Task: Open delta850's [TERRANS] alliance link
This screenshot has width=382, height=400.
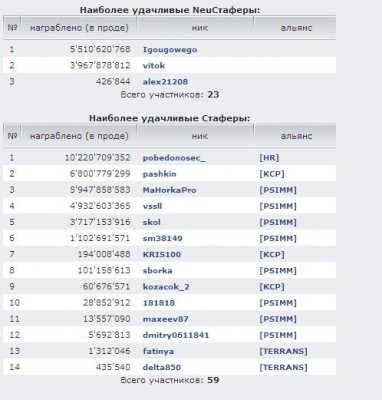Action: coord(283,367)
